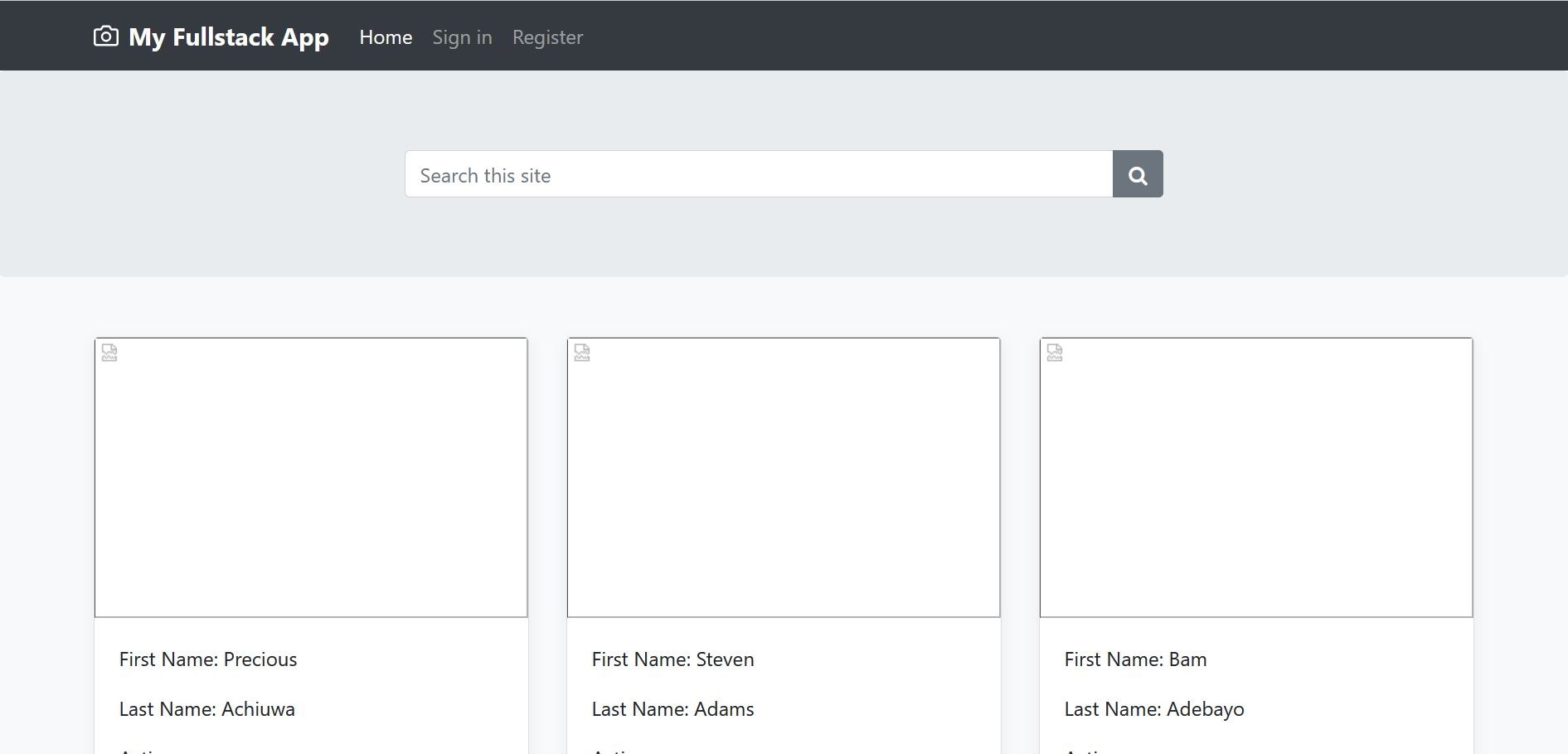Screen dimensions: 1568x754
Task: Focus the Search this site field
Action: pyautogui.click(x=758, y=174)
